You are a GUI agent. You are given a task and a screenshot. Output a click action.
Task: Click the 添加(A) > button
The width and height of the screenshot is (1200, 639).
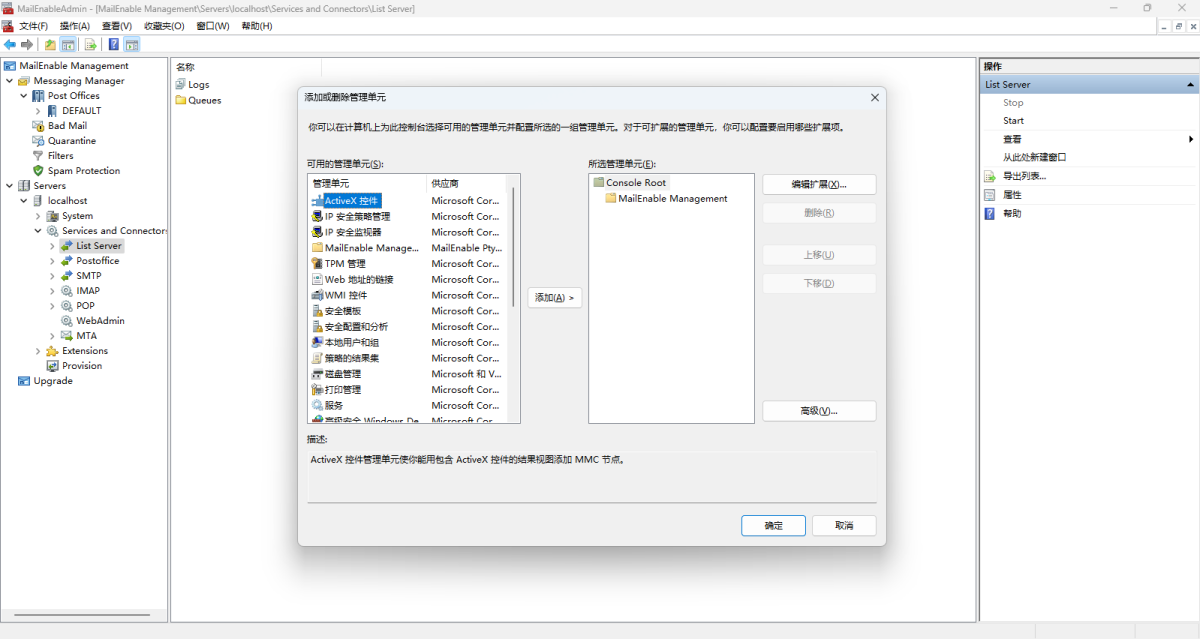tap(555, 298)
